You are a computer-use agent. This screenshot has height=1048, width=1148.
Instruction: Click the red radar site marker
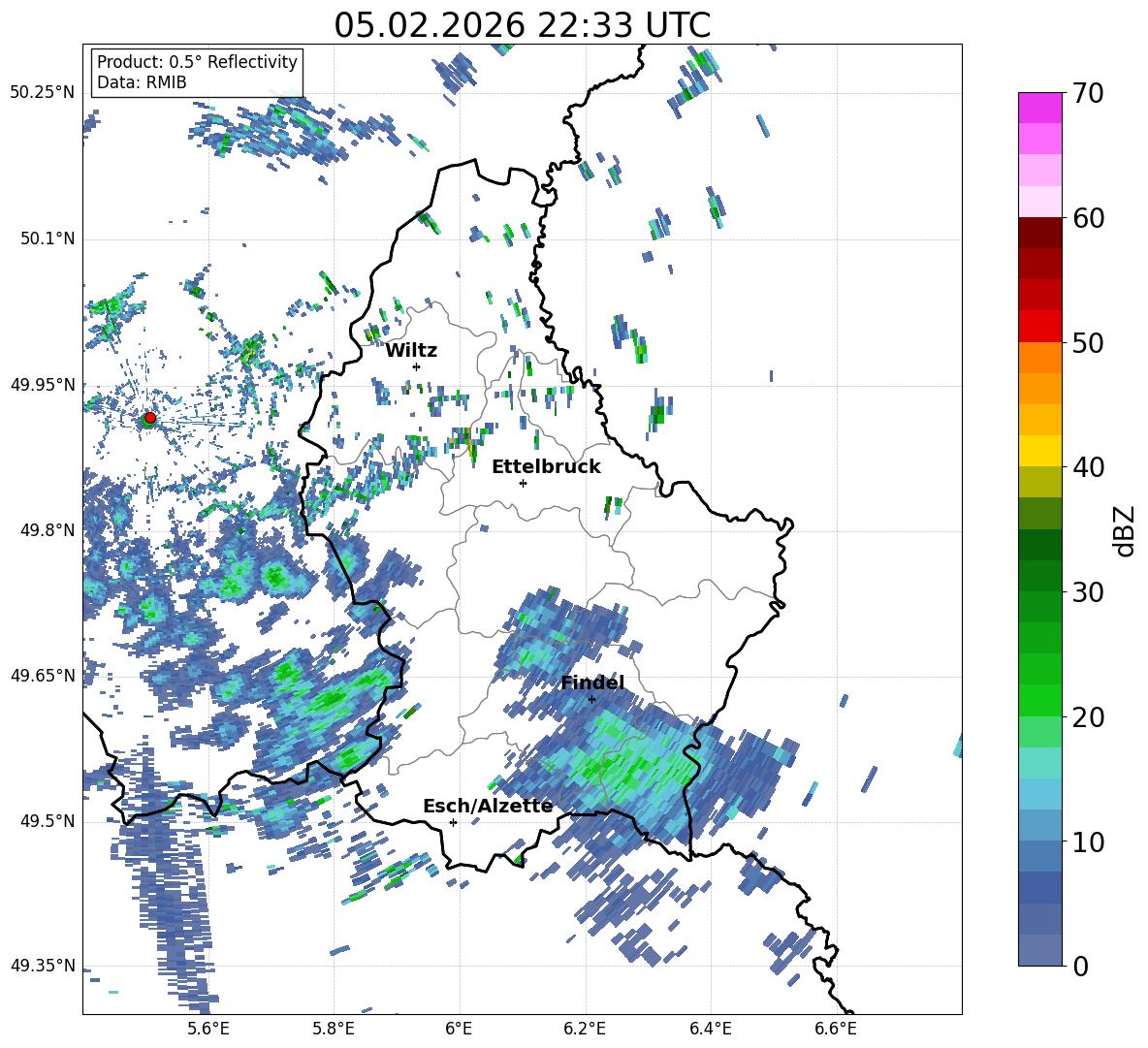click(x=150, y=418)
